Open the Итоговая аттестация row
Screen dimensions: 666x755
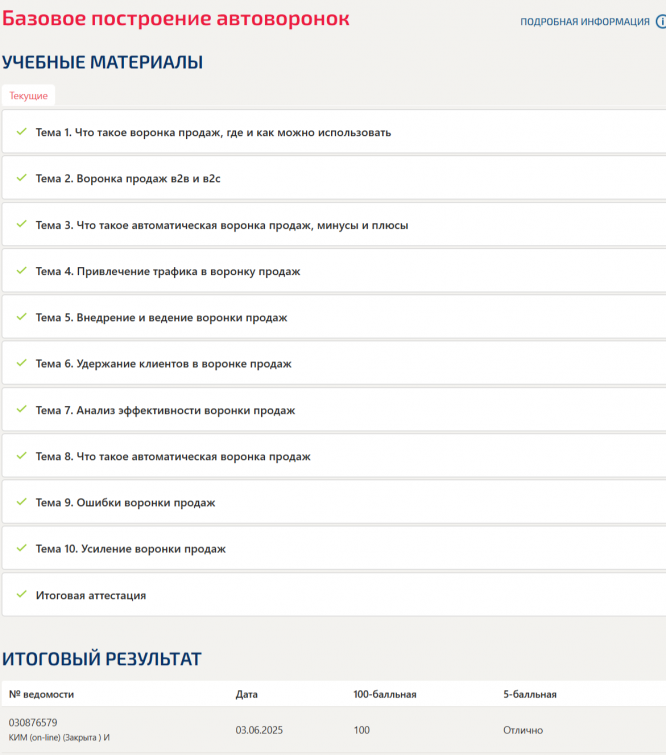[x=334, y=595]
